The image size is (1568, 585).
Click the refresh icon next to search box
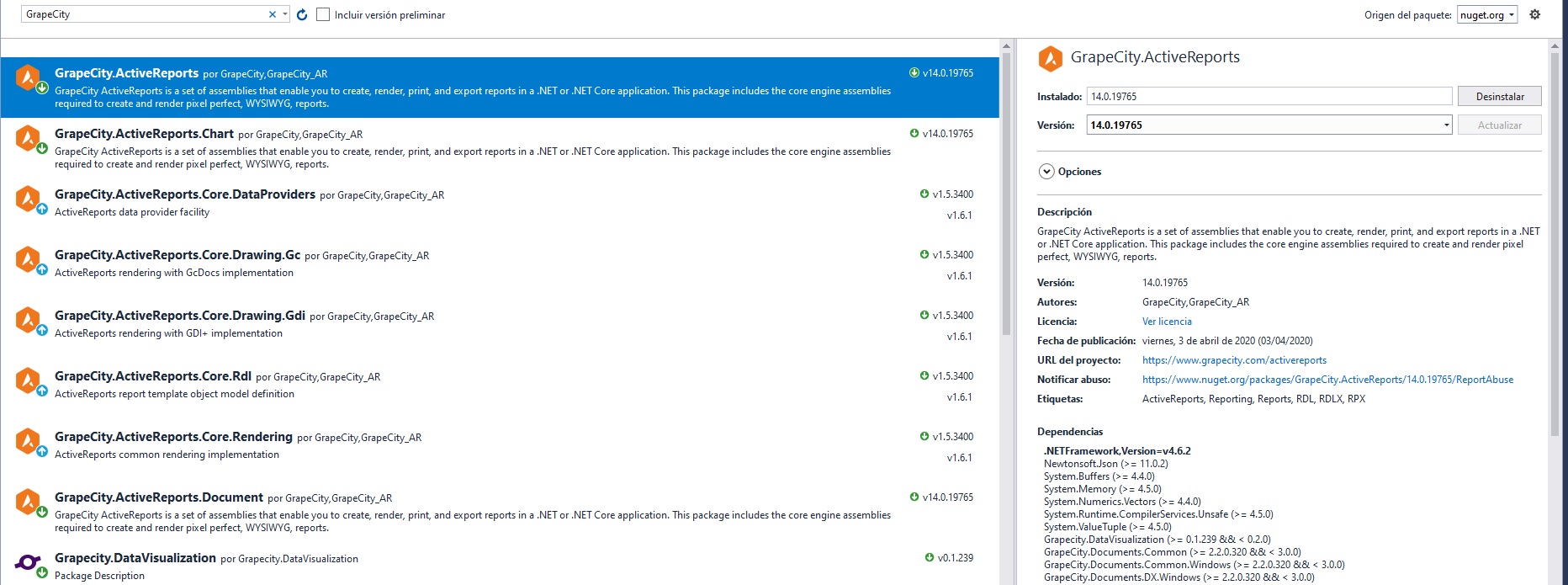coord(302,15)
